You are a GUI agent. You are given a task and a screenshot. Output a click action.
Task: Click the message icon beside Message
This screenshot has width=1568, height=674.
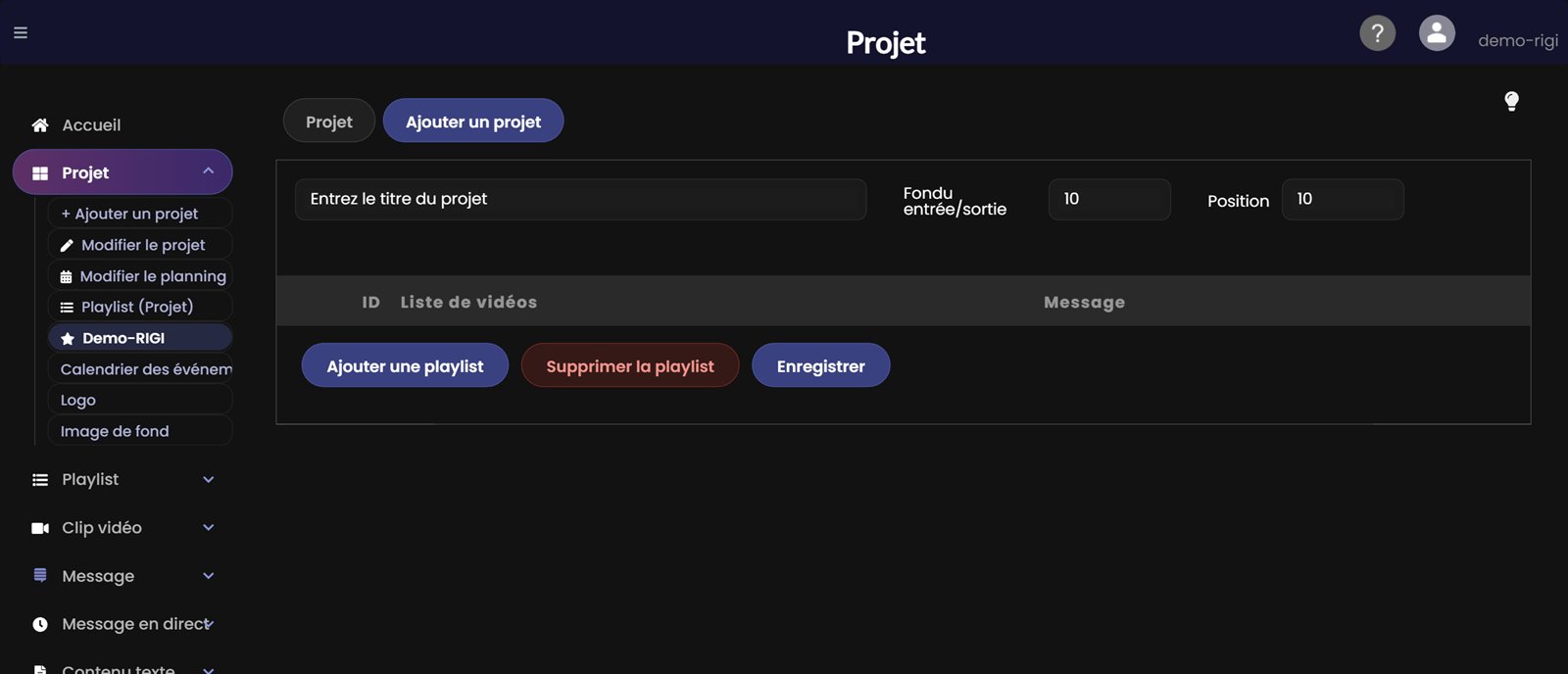pyautogui.click(x=40, y=575)
